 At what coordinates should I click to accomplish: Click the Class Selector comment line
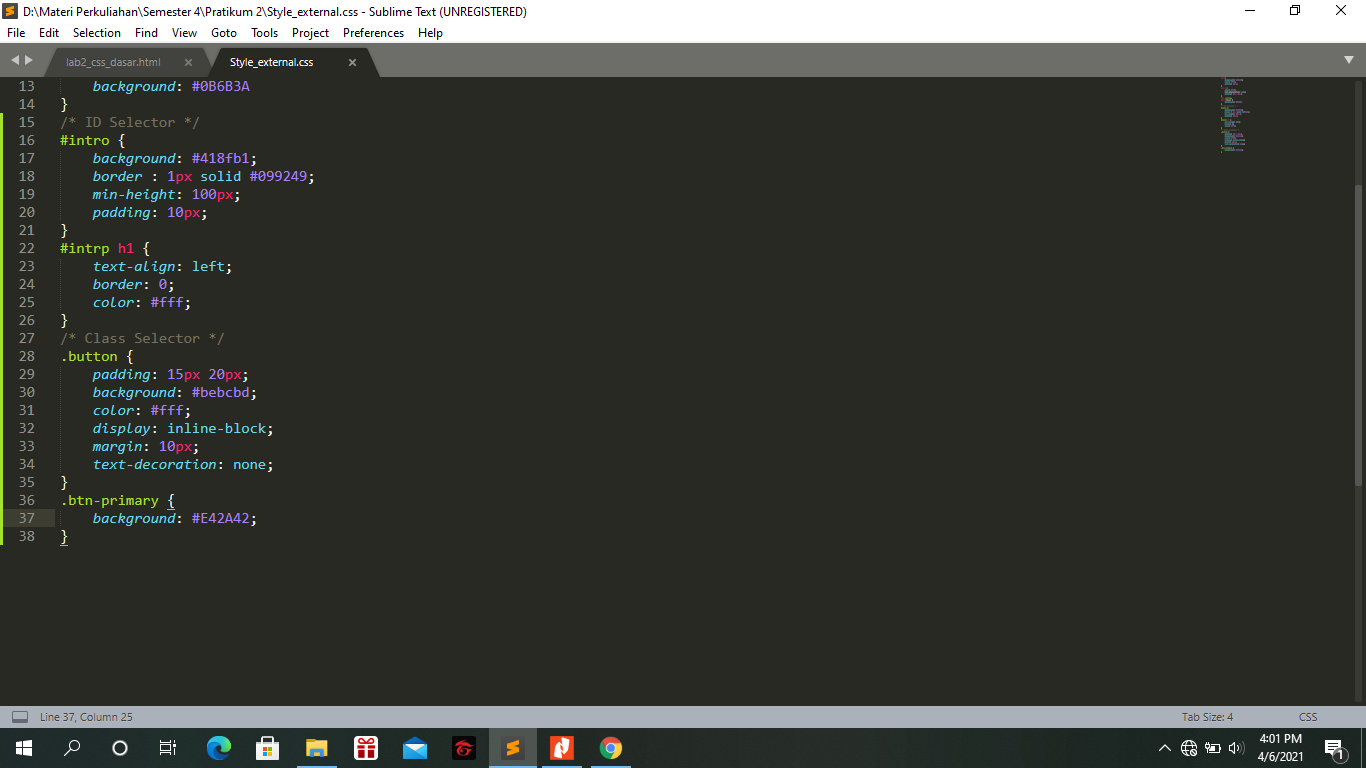coord(142,338)
